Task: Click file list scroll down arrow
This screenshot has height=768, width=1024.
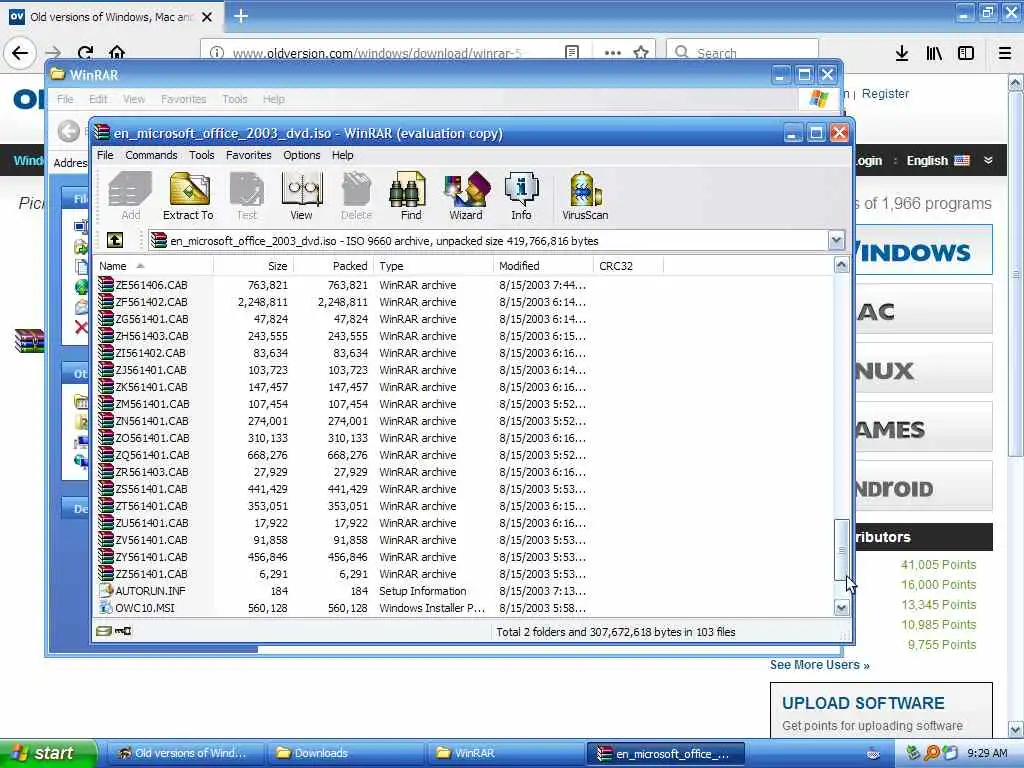Action: coord(842,608)
